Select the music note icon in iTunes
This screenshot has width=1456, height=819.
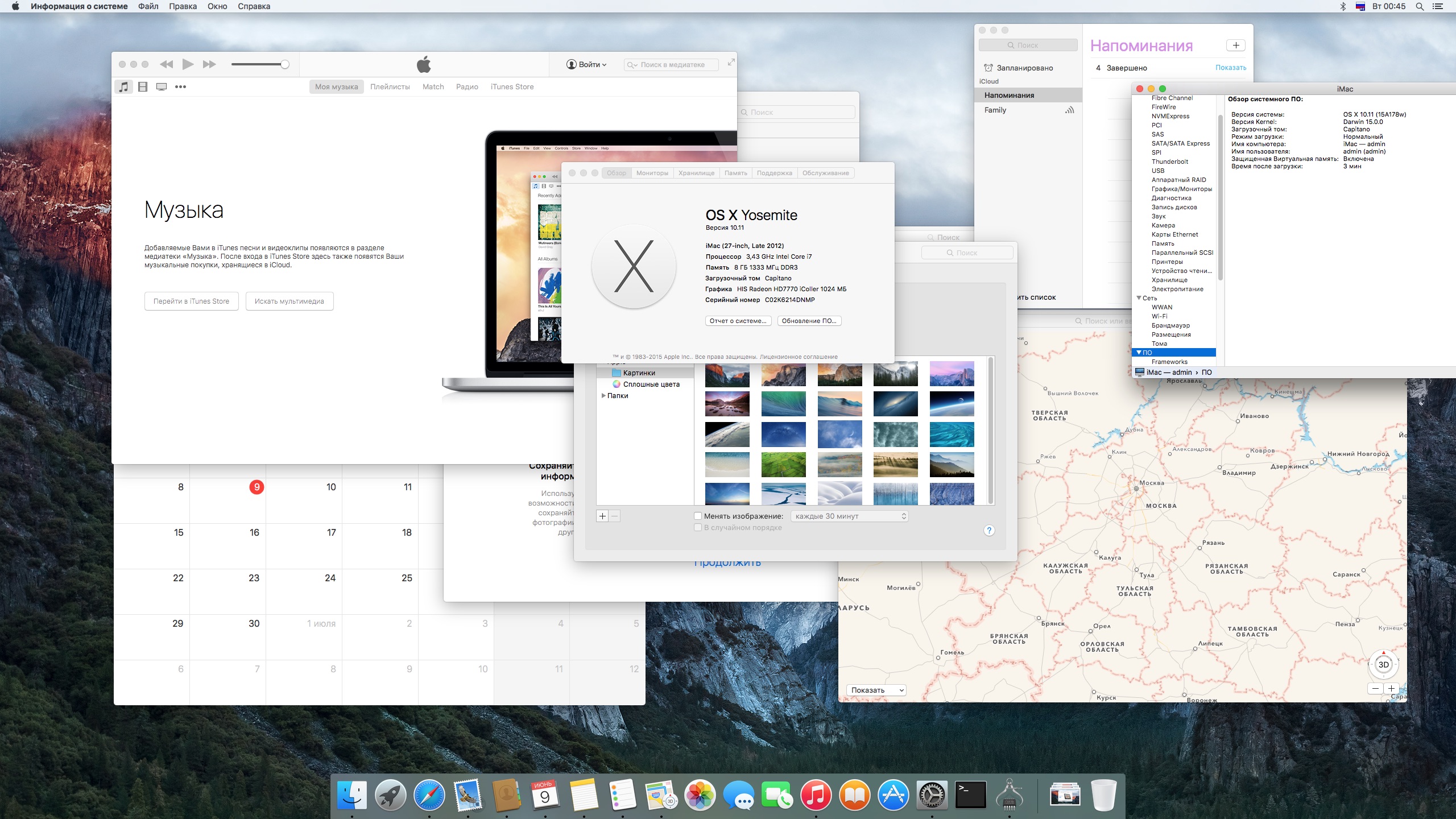(x=123, y=86)
